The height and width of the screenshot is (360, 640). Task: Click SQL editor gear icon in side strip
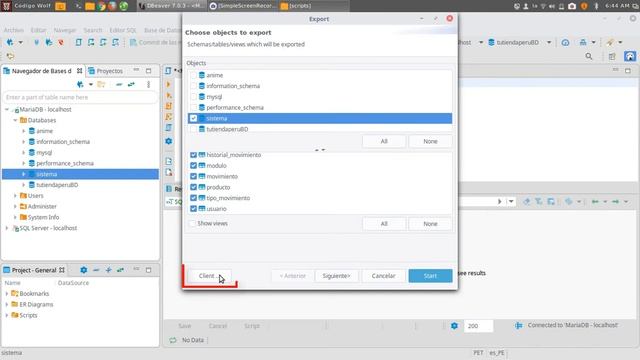(x=169, y=141)
